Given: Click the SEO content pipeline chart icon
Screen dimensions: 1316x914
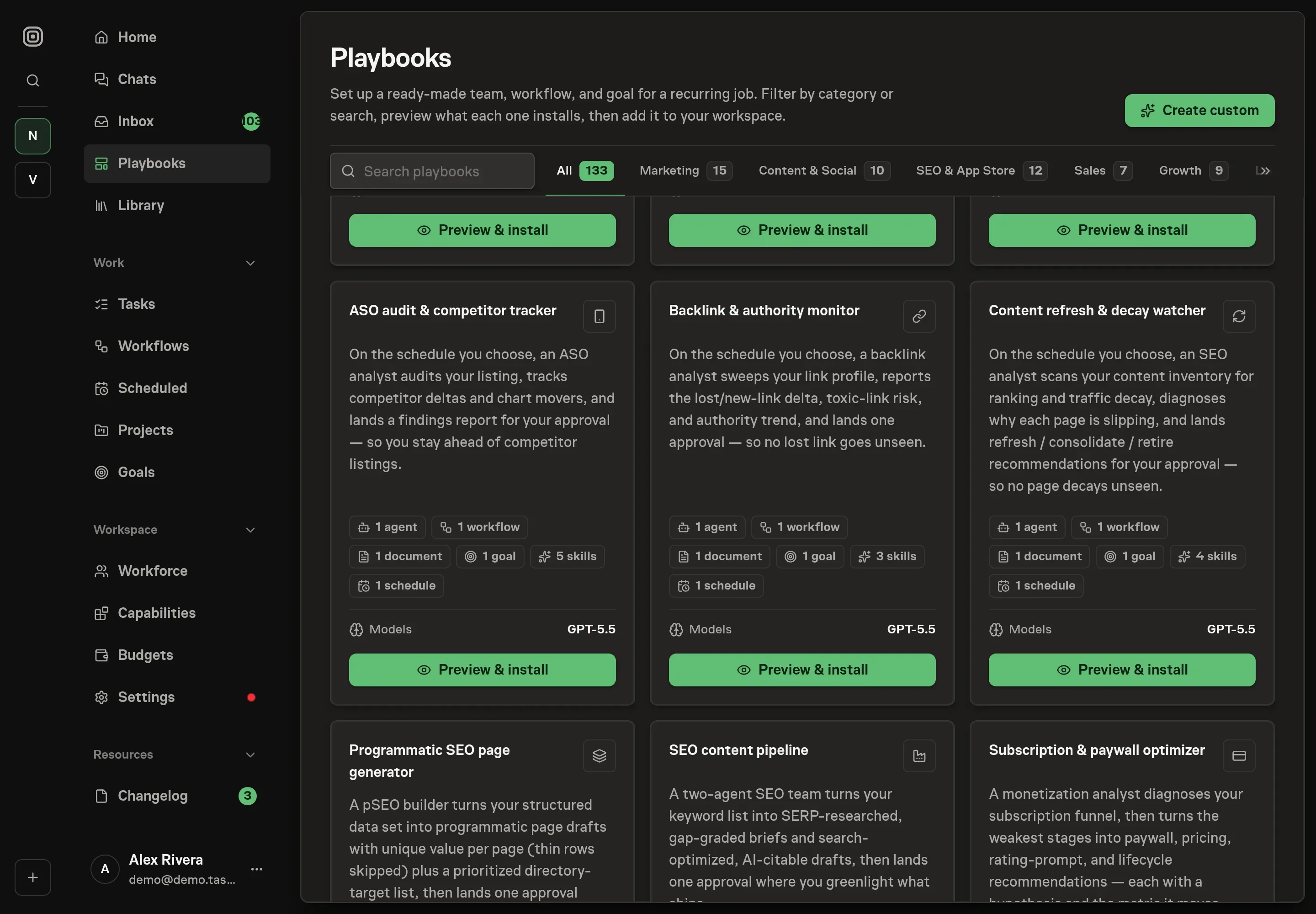Looking at the screenshot, I should [918, 756].
